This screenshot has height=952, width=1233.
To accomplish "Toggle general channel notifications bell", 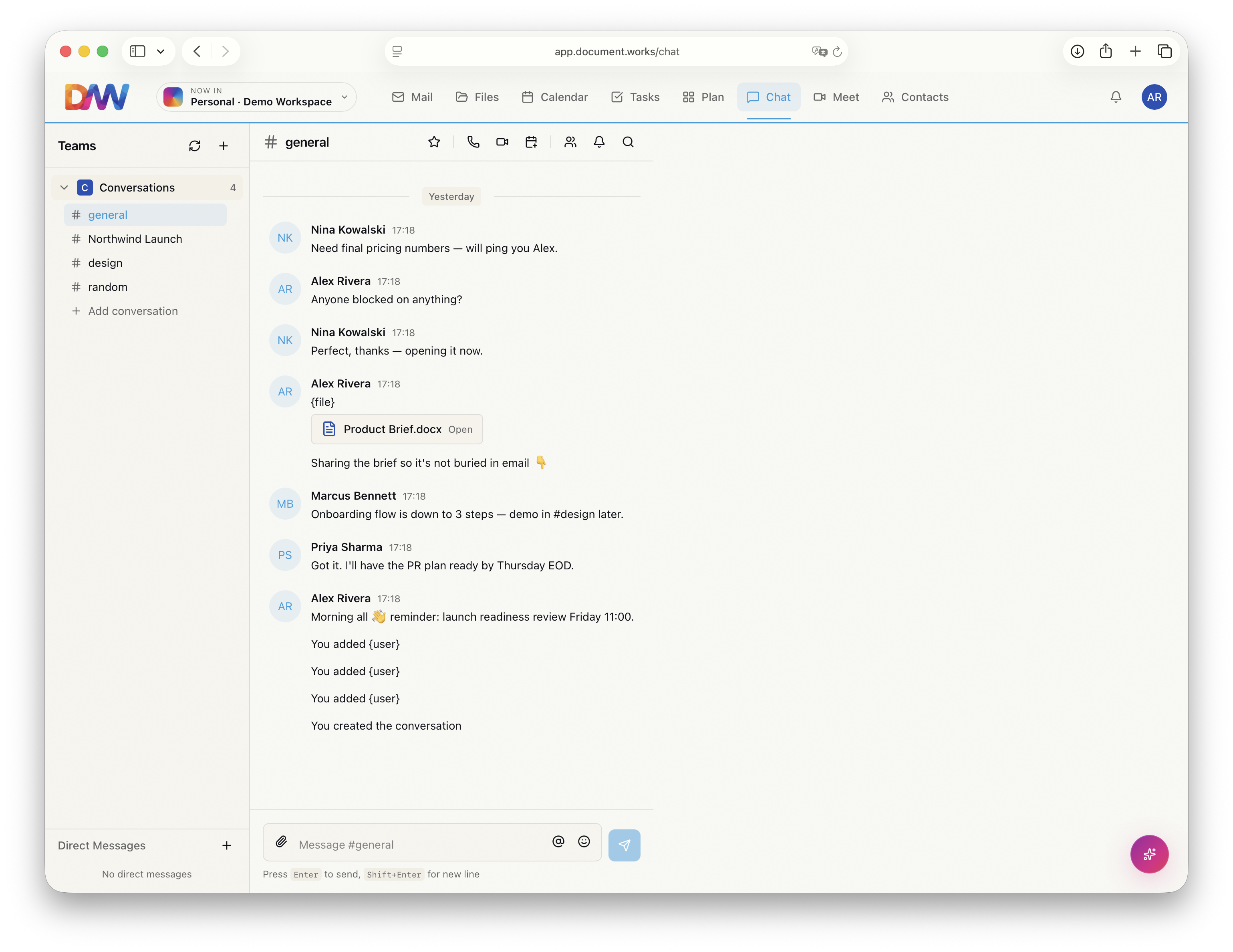I will (x=599, y=142).
